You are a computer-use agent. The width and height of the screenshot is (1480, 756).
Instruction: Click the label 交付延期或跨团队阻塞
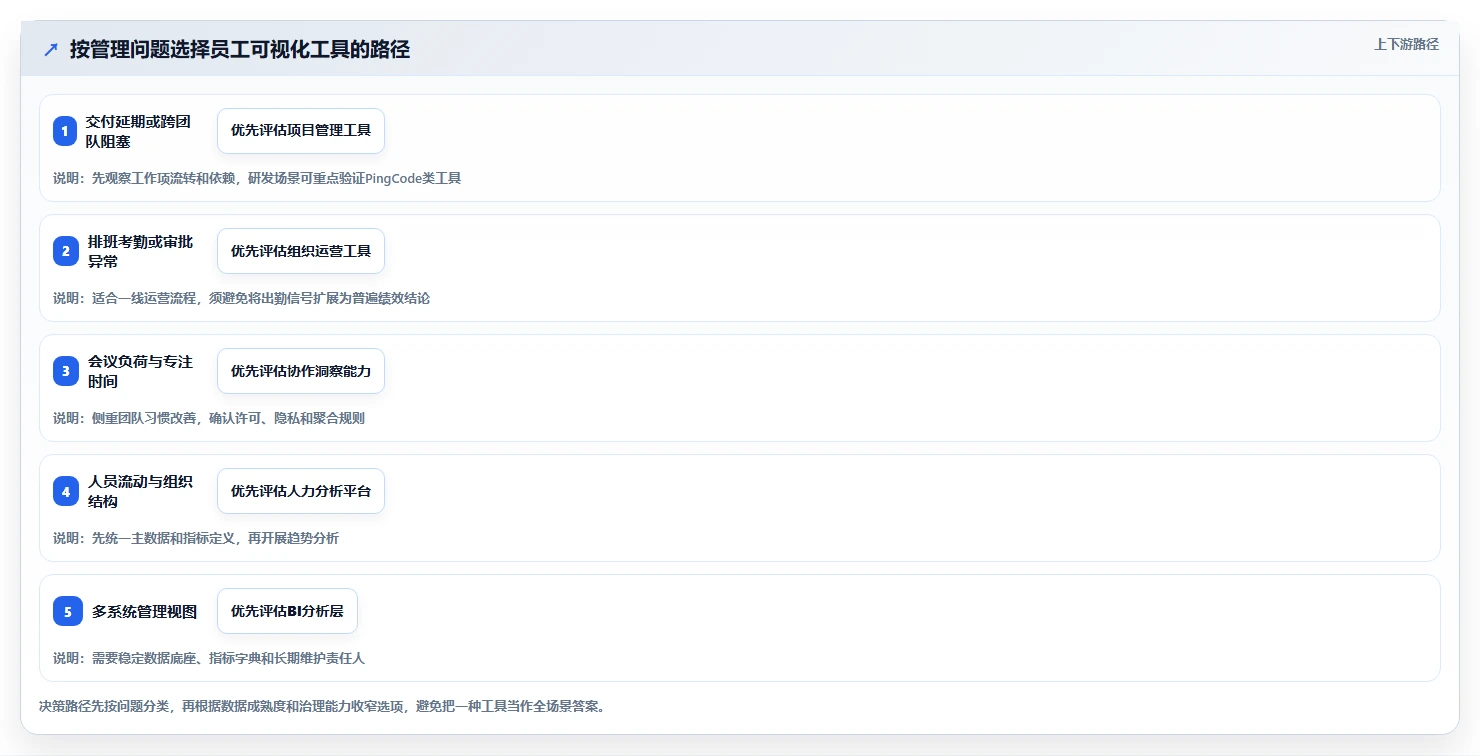pos(139,131)
